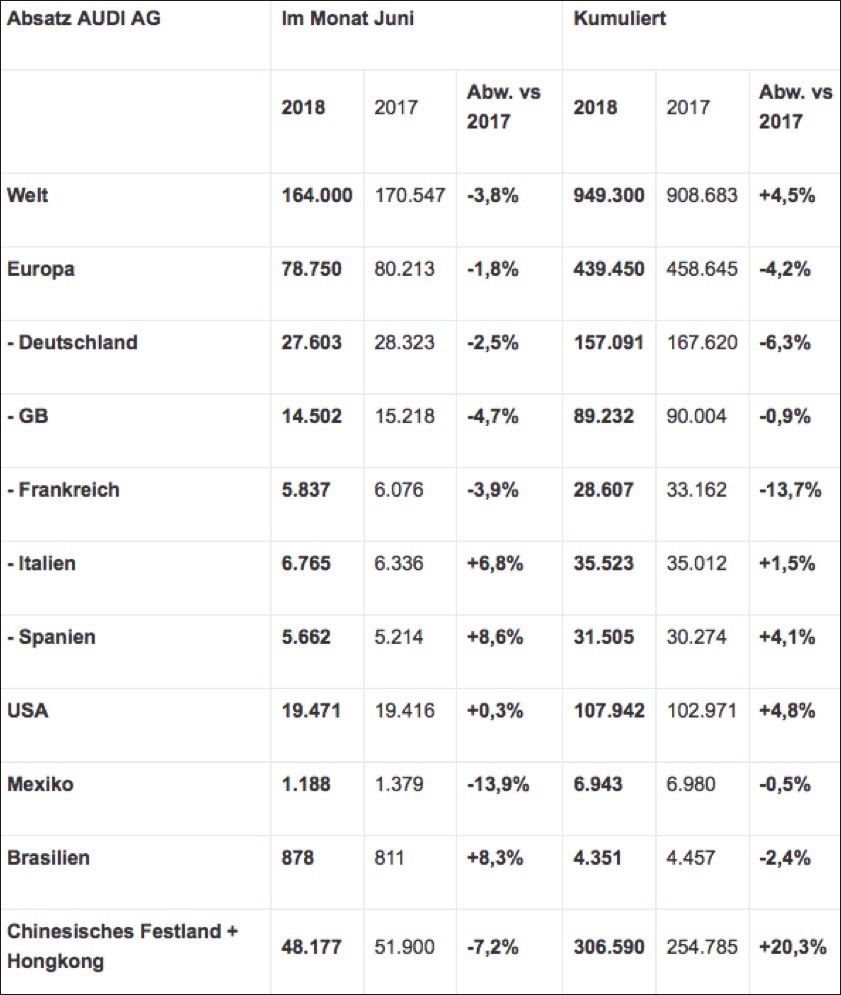This screenshot has height=995, width=841.
Task: Select the -13,9% Mexiko June deviation
Action: coord(497,784)
